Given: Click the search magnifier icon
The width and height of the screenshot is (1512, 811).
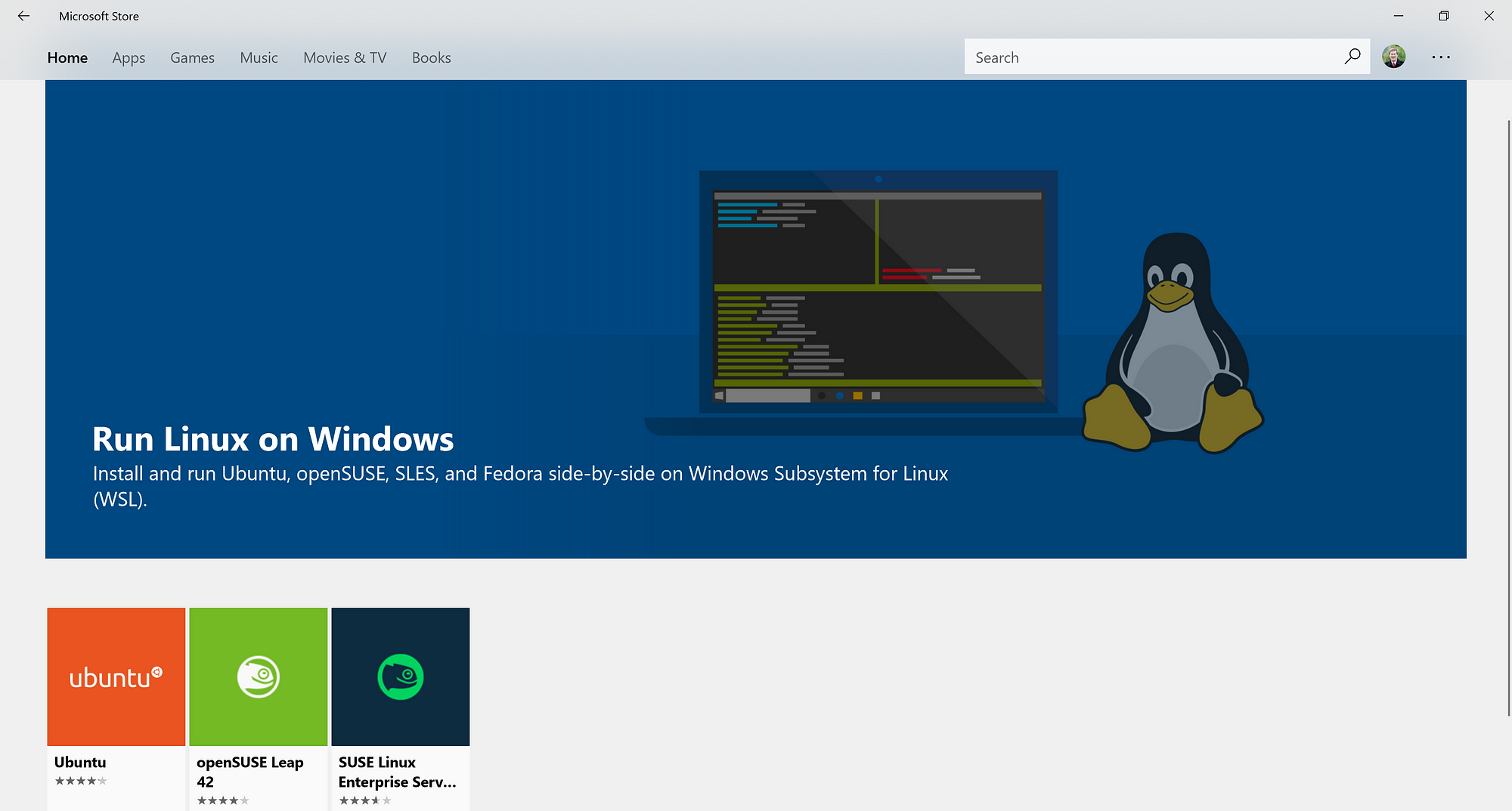Looking at the screenshot, I should point(1352,57).
